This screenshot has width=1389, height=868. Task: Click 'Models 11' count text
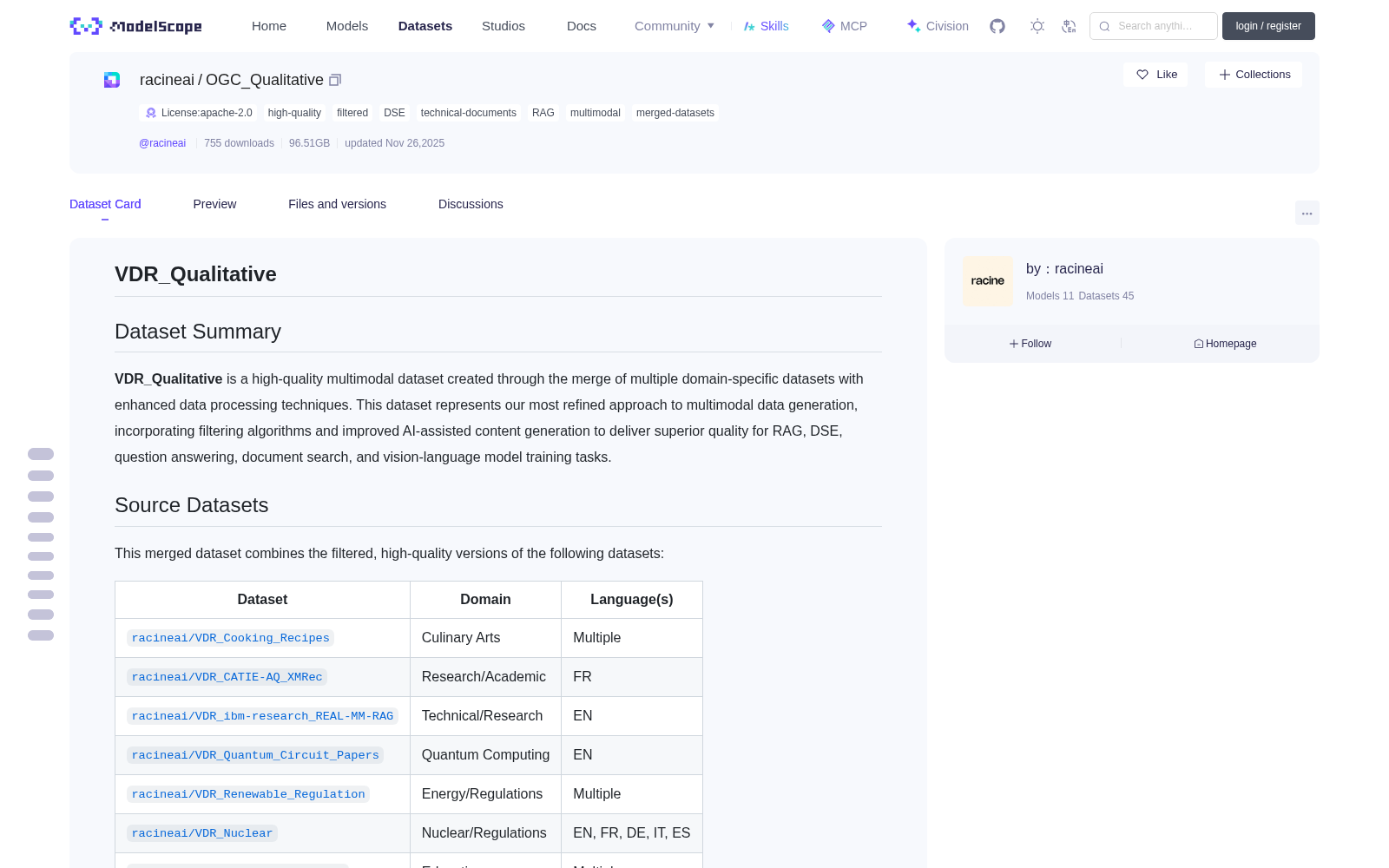1050,296
